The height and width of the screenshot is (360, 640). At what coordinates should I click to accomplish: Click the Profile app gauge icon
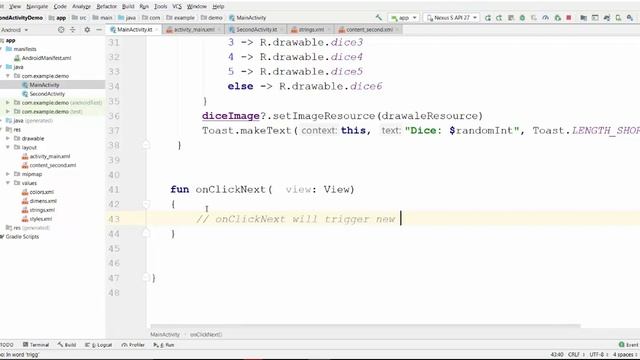pyautogui.click(x=546, y=18)
